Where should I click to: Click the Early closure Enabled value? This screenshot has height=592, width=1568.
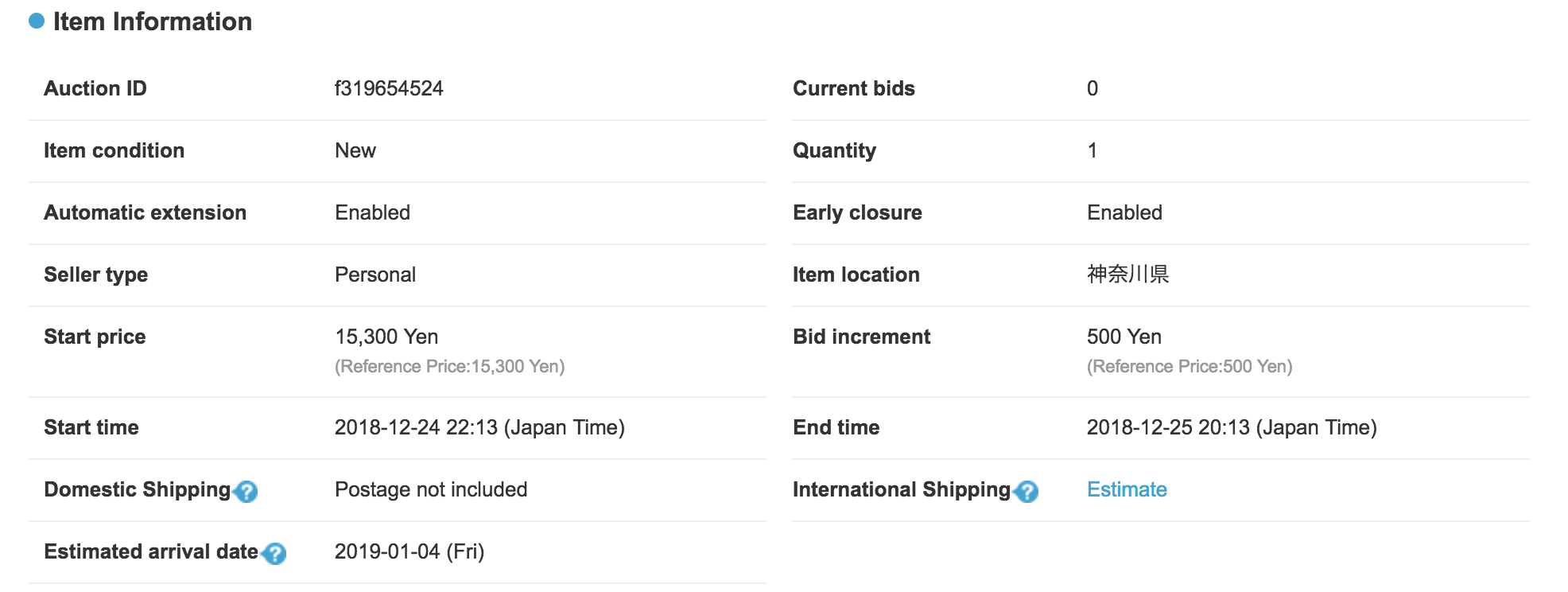click(1124, 212)
